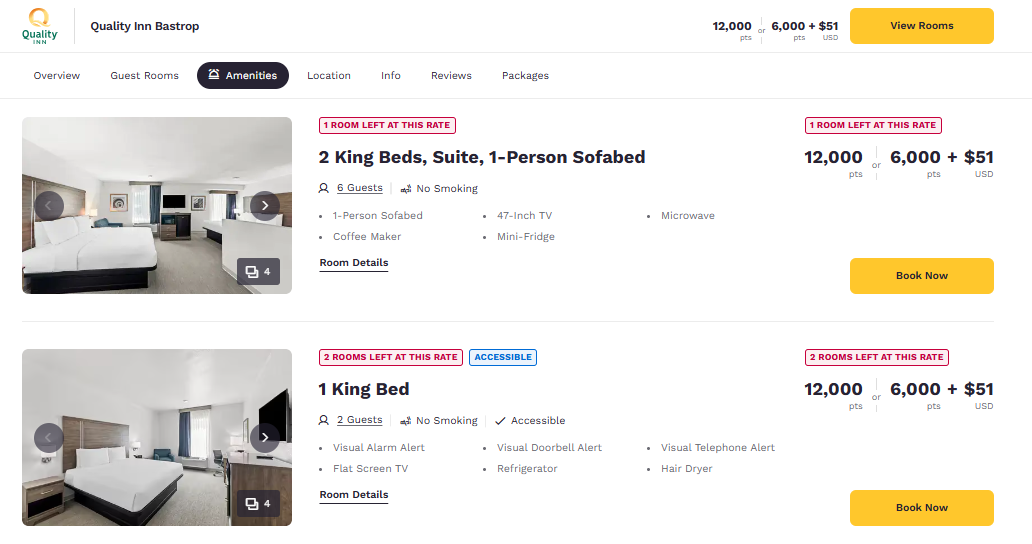The width and height of the screenshot is (1032, 544).
Task: Open the 6 Guests link
Action: pos(359,188)
